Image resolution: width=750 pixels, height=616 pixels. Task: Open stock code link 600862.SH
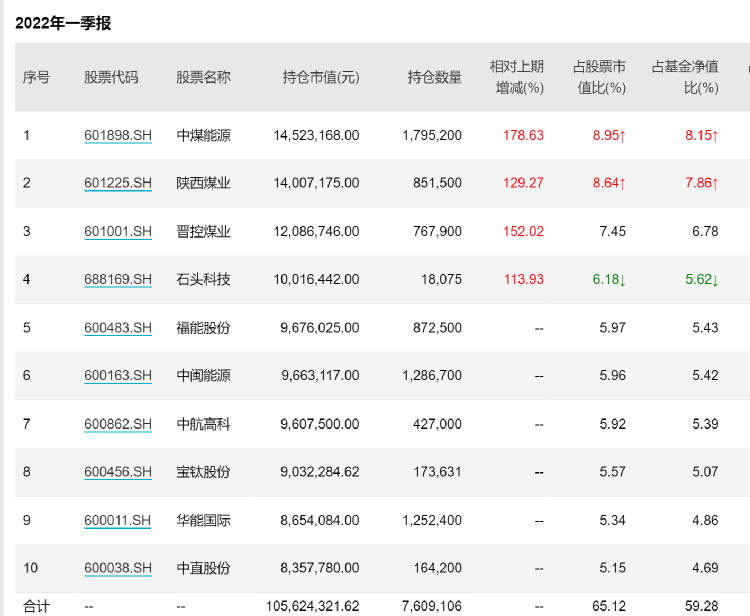(x=118, y=424)
